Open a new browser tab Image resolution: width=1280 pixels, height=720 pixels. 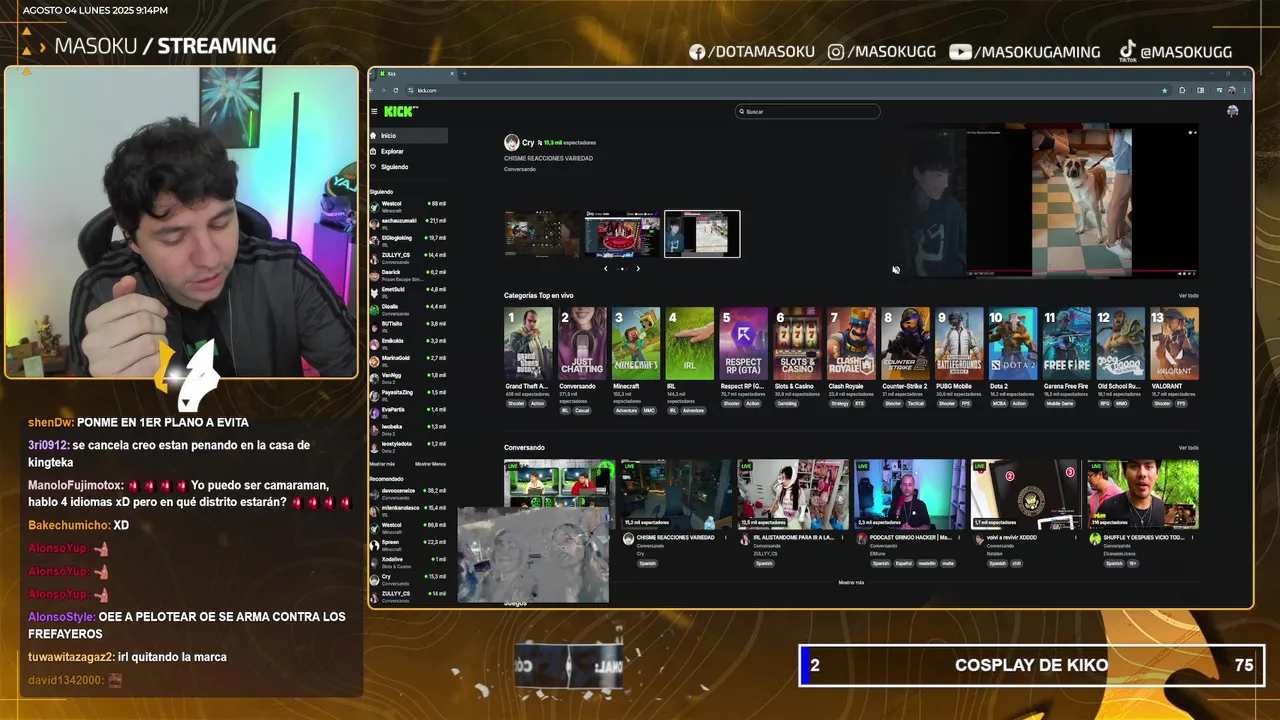[464, 73]
